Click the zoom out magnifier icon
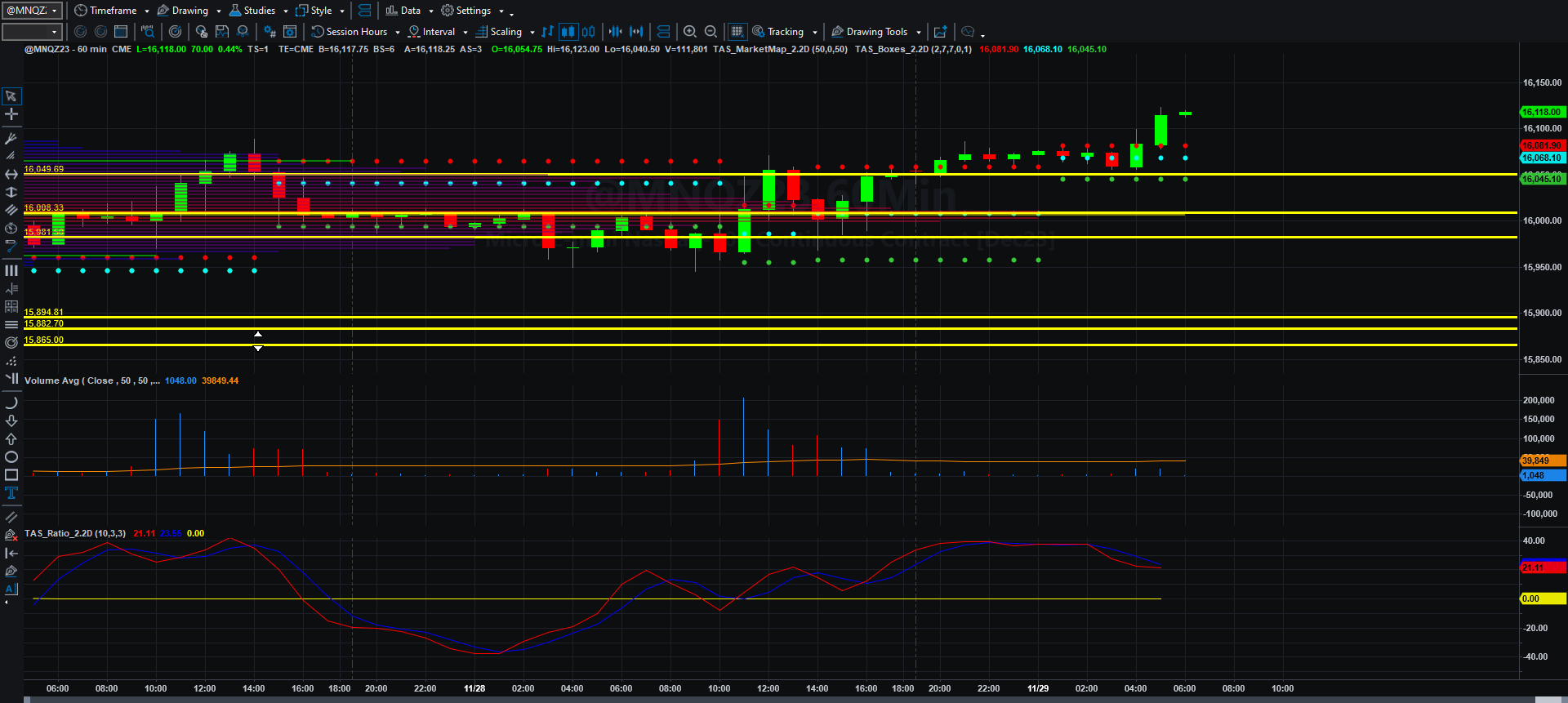This screenshot has height=703, width=1568. (x=710, y=32)
